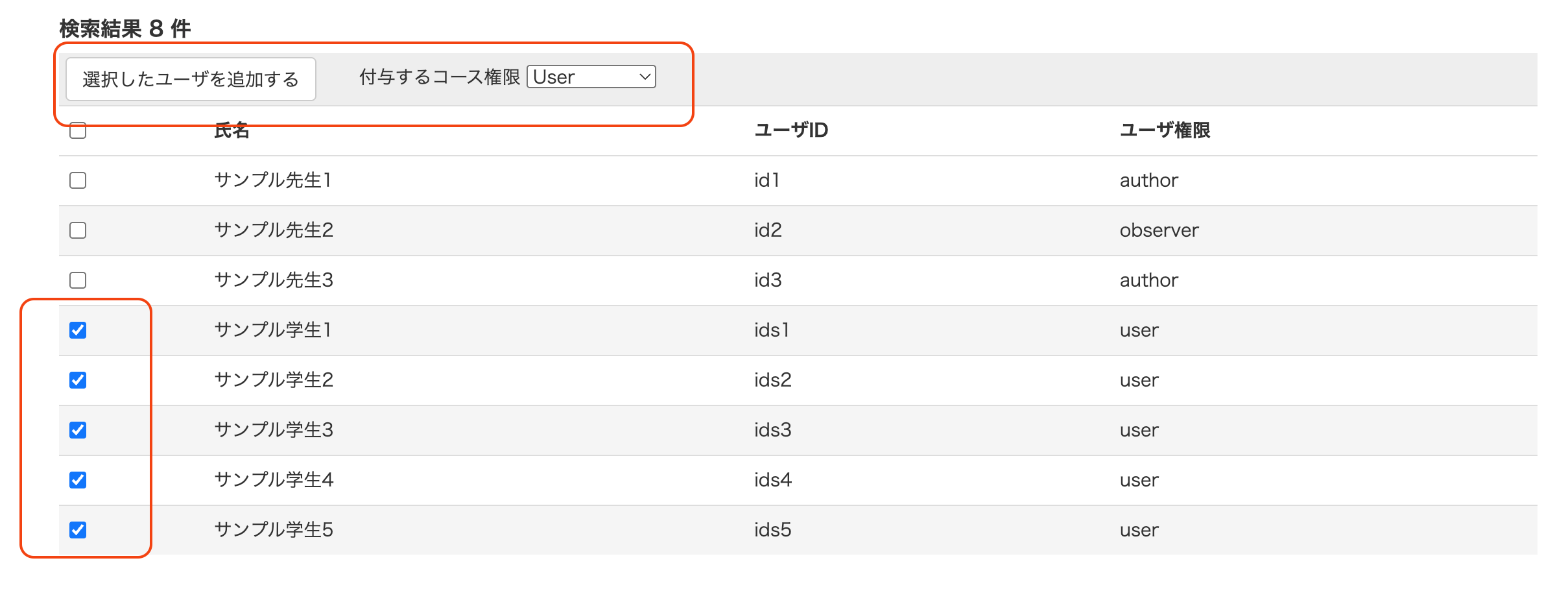Check the box for サンプル先生1
Screen dimensions: 1568x602
(x=78, y=180)
